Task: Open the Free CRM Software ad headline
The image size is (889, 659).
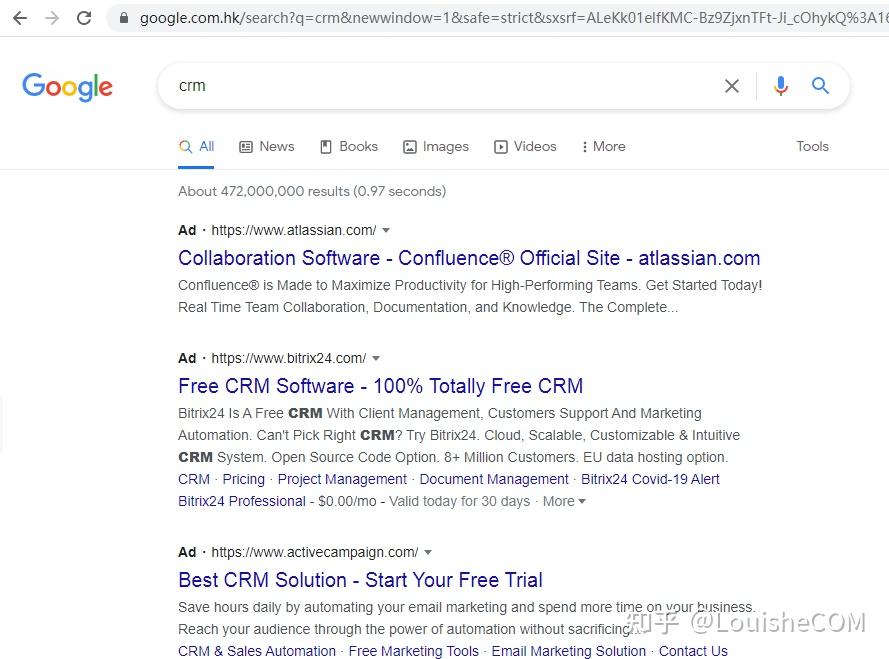Action: tap(380, 385)
